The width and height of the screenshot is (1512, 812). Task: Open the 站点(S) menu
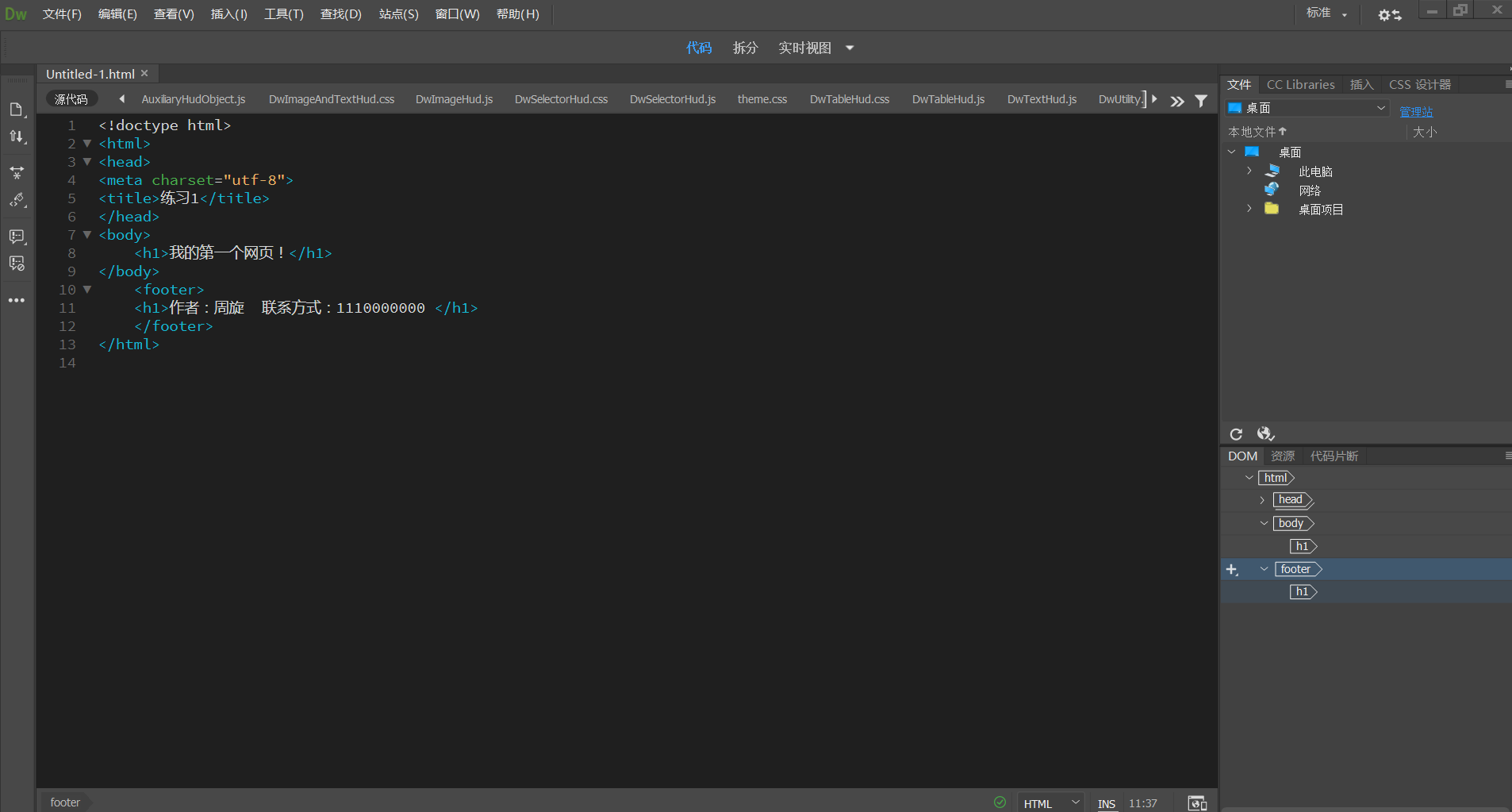398,14
